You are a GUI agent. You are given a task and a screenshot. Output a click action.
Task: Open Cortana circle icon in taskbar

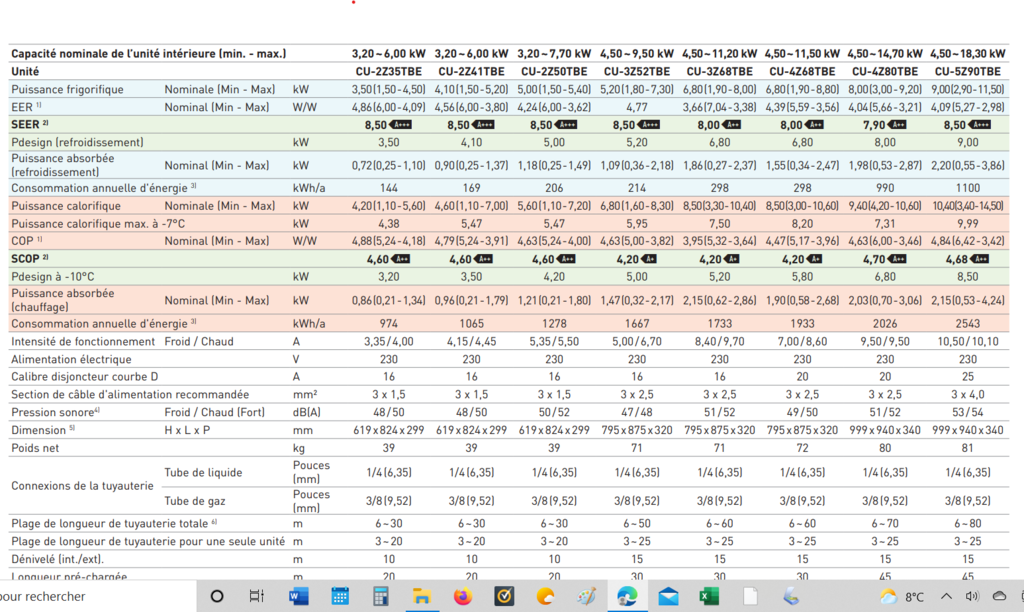[x=217, y=596]
